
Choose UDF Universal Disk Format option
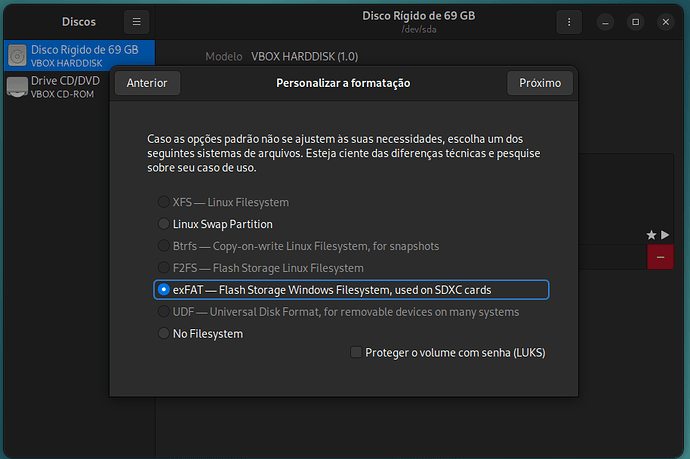(x=164, y=312)
